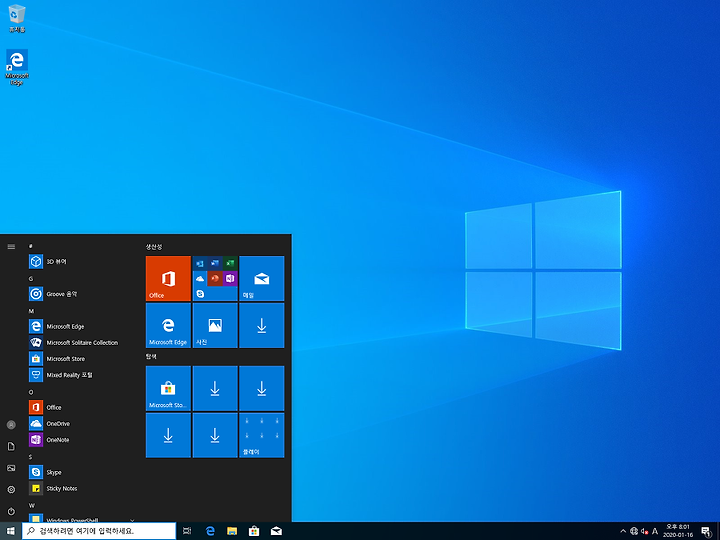Click the Office orange tile

click(x=168, y=278)
